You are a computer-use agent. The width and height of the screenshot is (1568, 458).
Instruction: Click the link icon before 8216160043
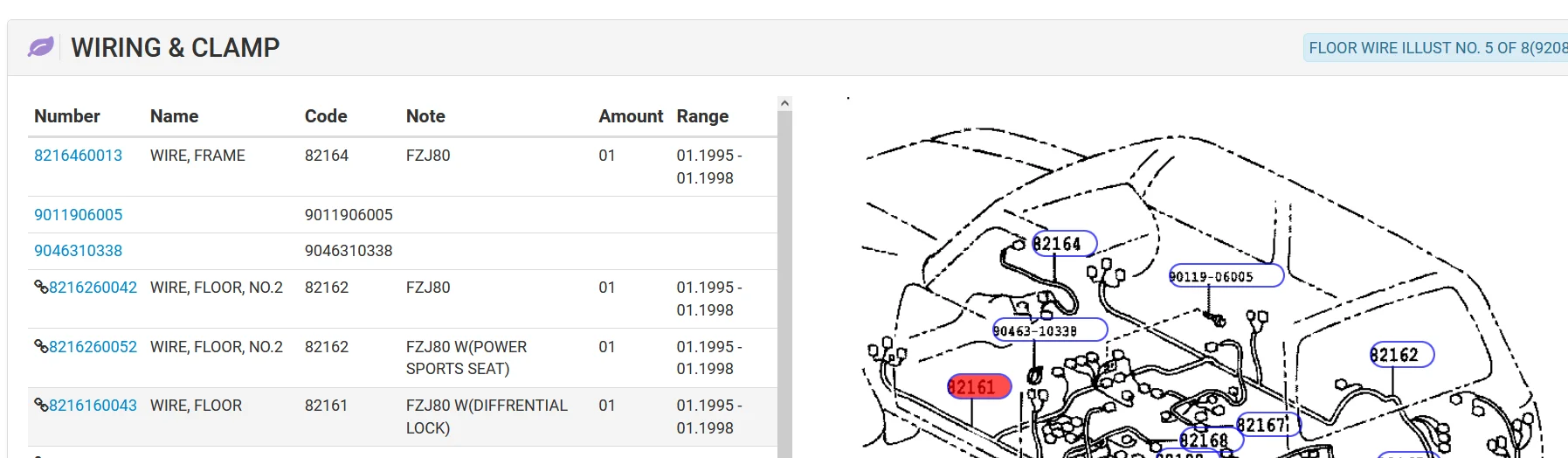[x=41, y=405]
